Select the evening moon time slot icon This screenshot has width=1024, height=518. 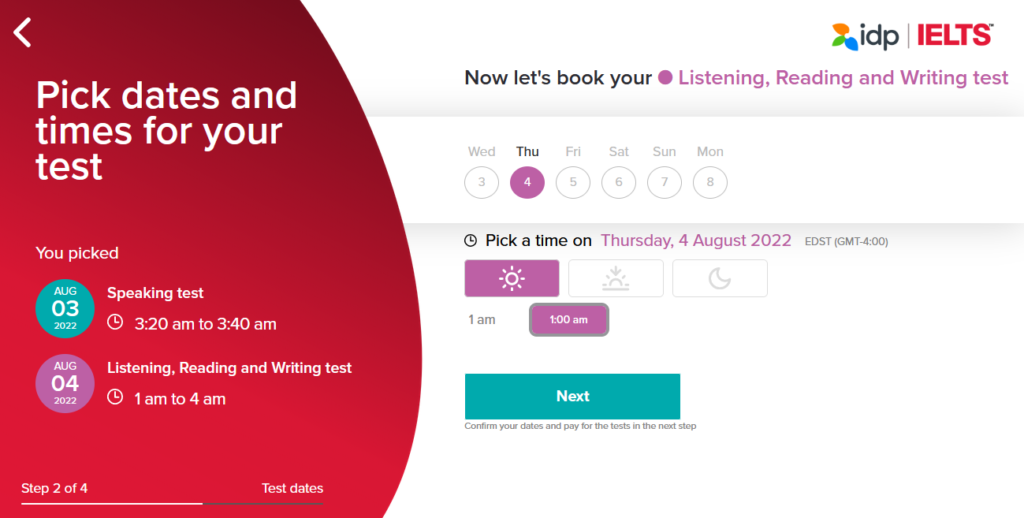point(719,279)
